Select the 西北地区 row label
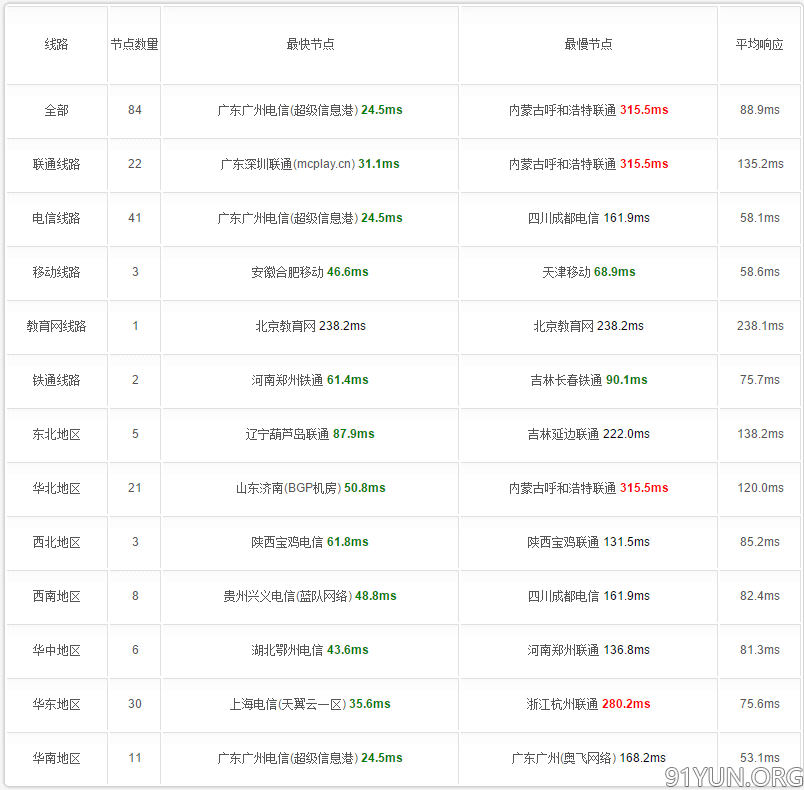The height and width of the screenshot is (790, 804). tap(56, 542)
